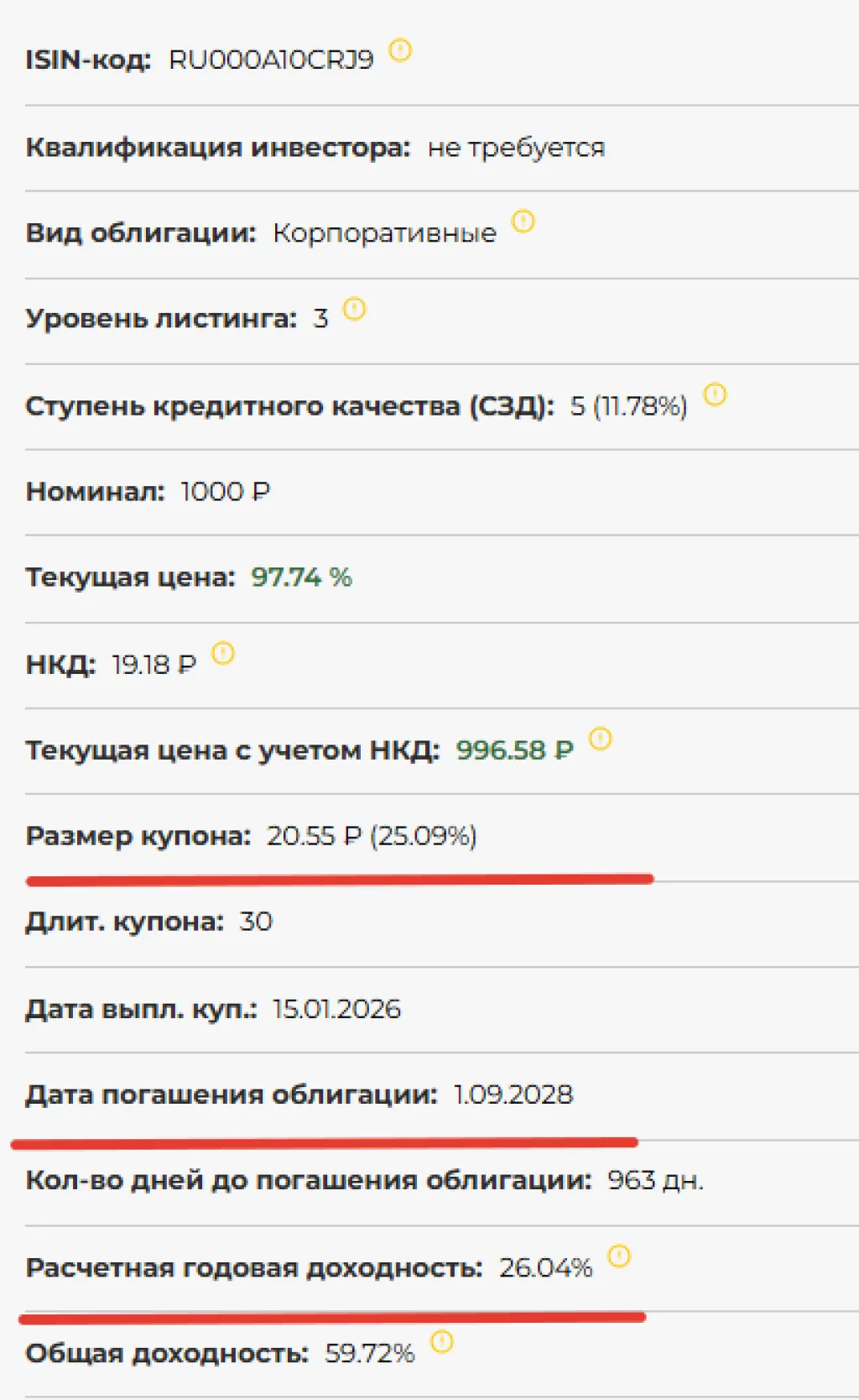The image size is (859, 1400).
Task: Show the tooltip icon for Уровень листинга
Action: click(354, 309)
